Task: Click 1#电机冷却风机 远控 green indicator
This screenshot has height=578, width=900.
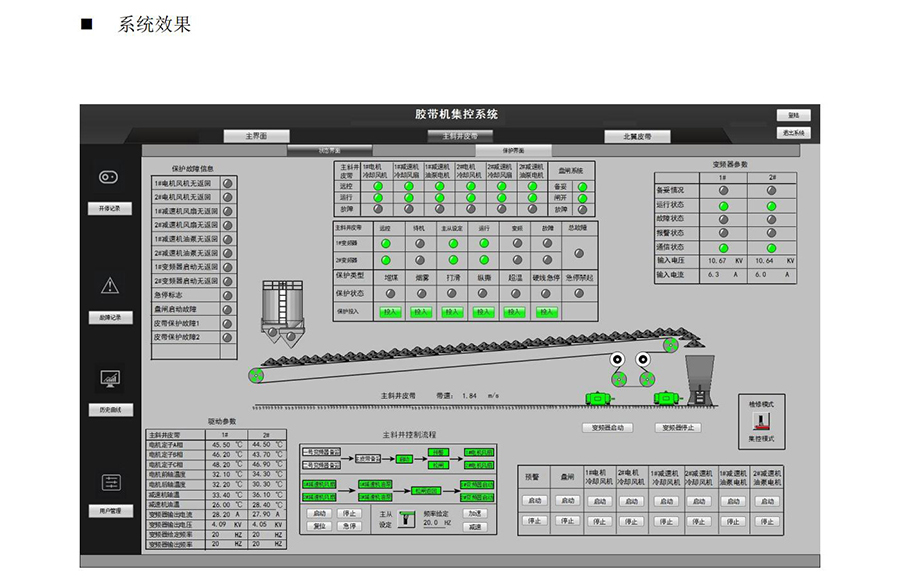Action: (x=378, y=187)
